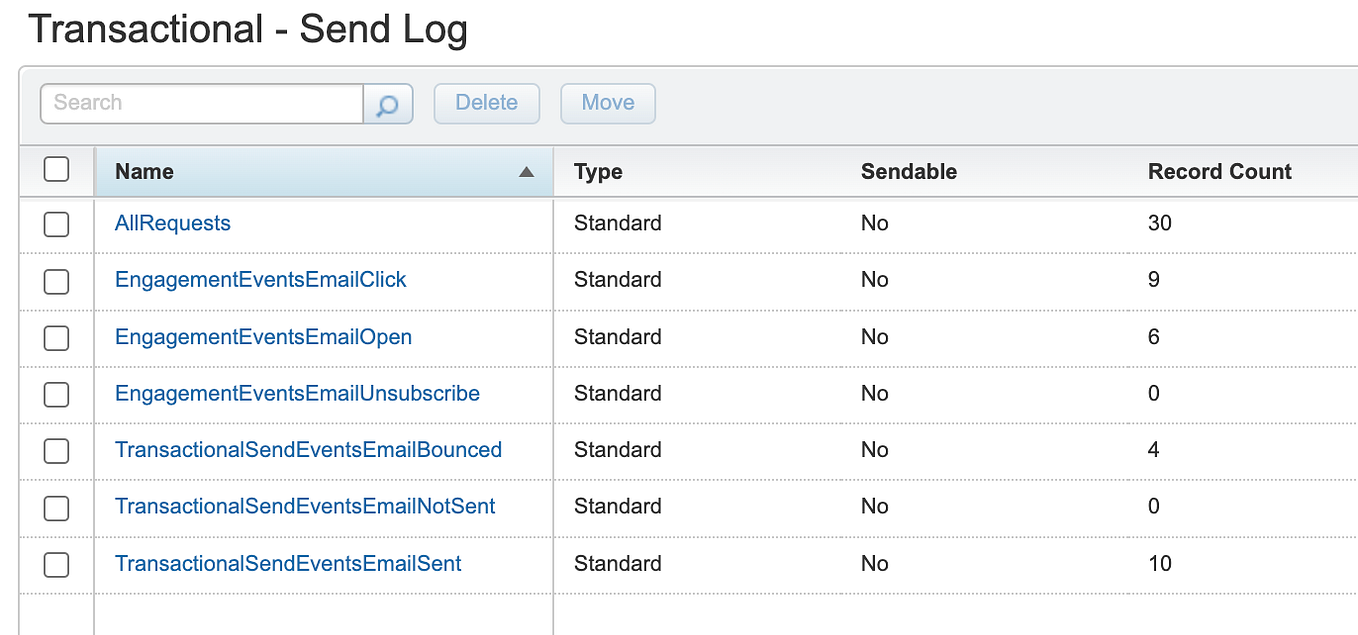Select the EngagementEventsEmailOpen row checkbox
1358x635 pixels.
(x=57, y=338)
